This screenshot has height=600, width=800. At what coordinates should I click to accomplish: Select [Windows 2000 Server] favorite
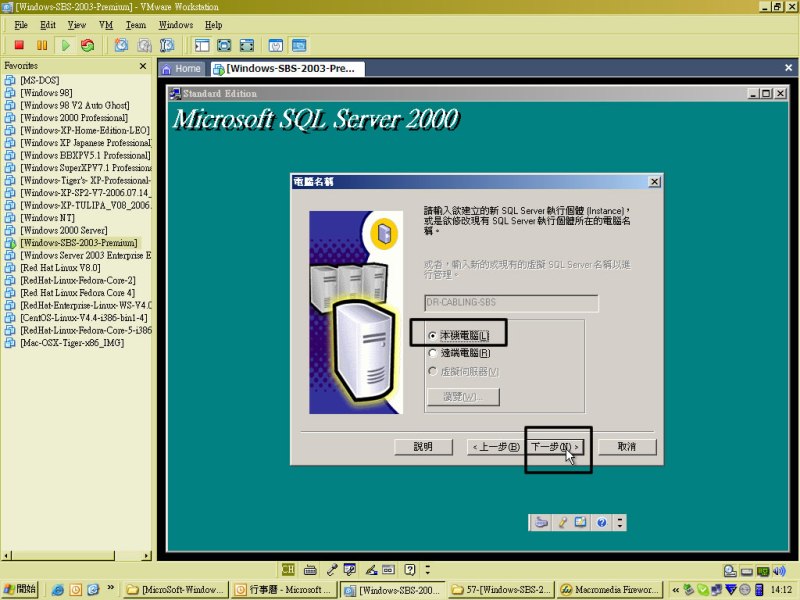64,230
